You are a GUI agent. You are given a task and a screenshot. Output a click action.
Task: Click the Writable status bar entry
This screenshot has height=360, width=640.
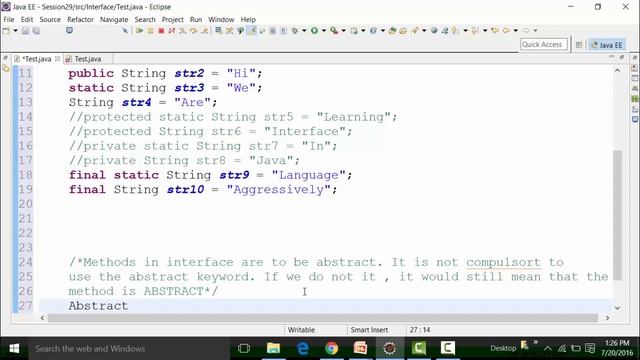click(301, 330)
